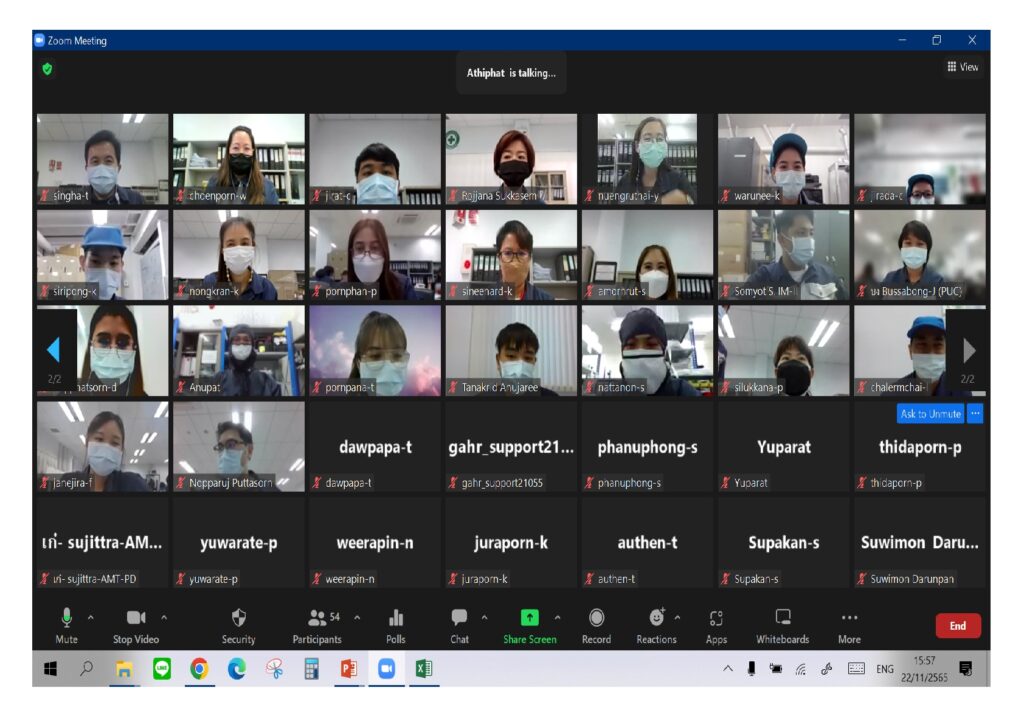1024x724 pixels.
Task: Open the View layout menu
Action: pyautogui.click(x=963, y=67)
